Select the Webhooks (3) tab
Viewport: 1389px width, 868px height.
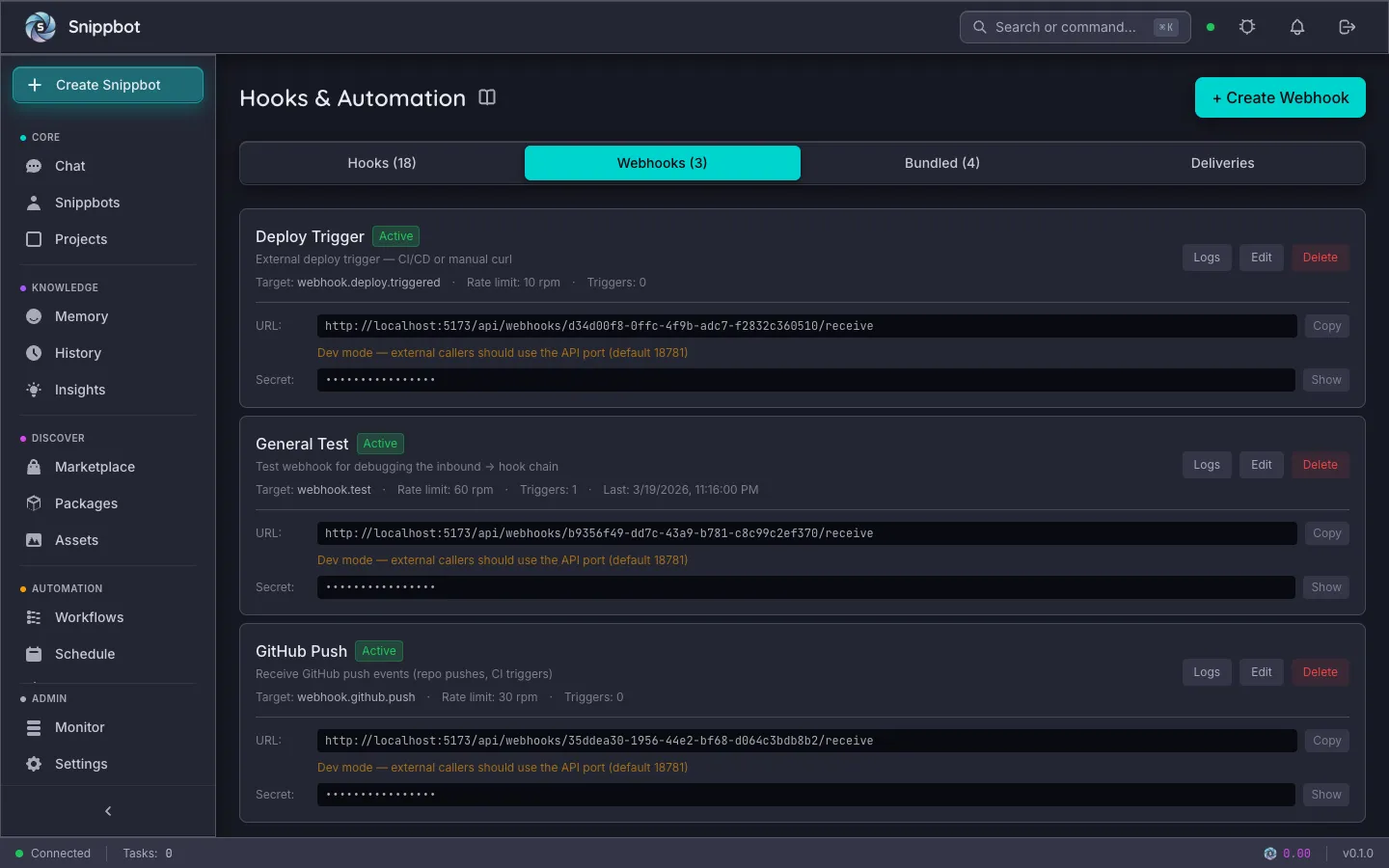click(663, 163)
